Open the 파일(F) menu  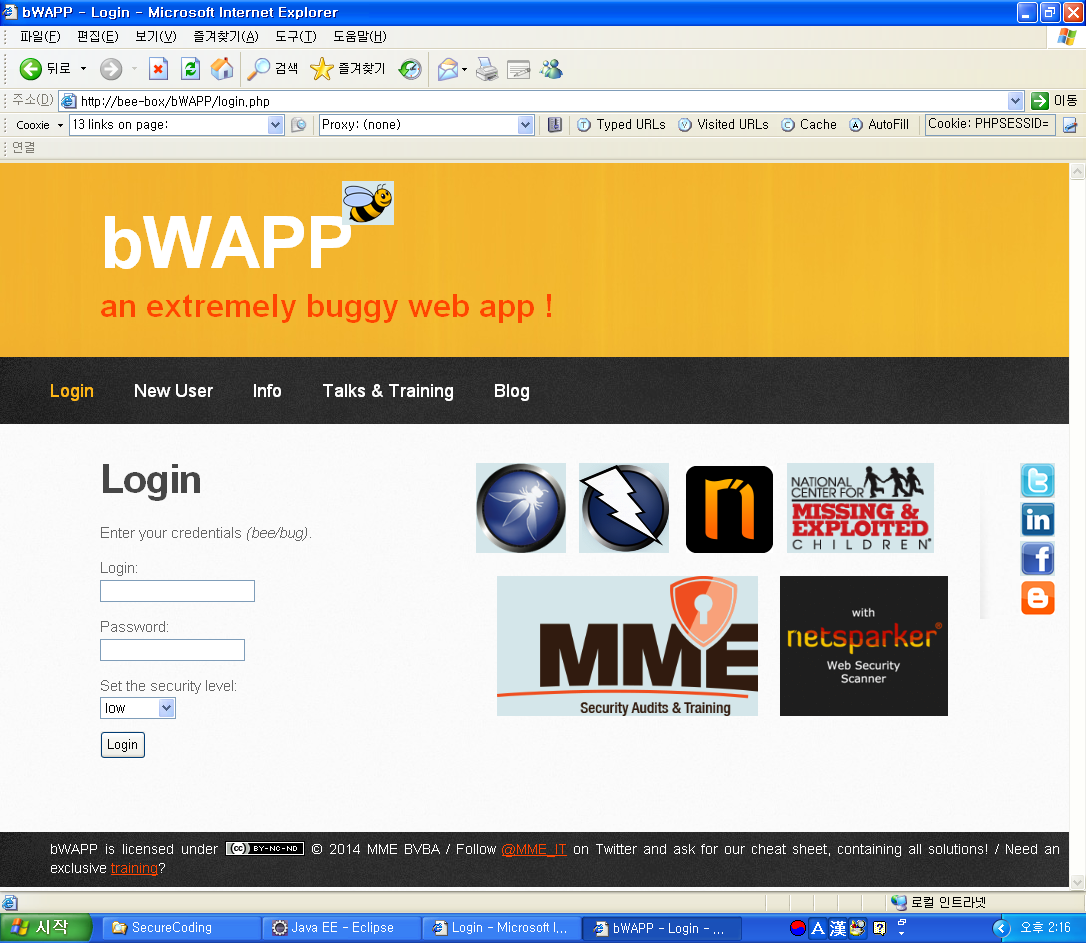click(40, 37)
